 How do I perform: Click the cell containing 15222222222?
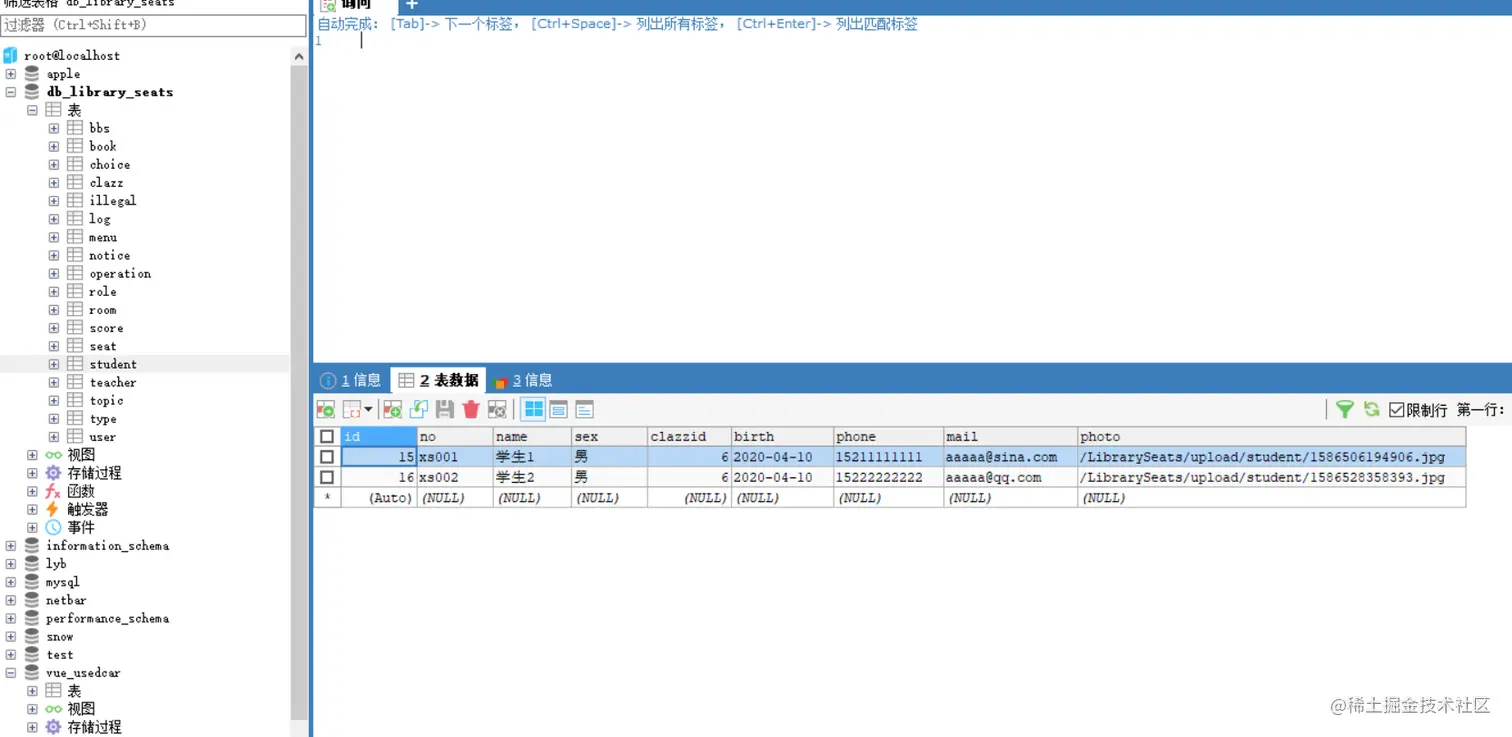click(x=888, y=478)
